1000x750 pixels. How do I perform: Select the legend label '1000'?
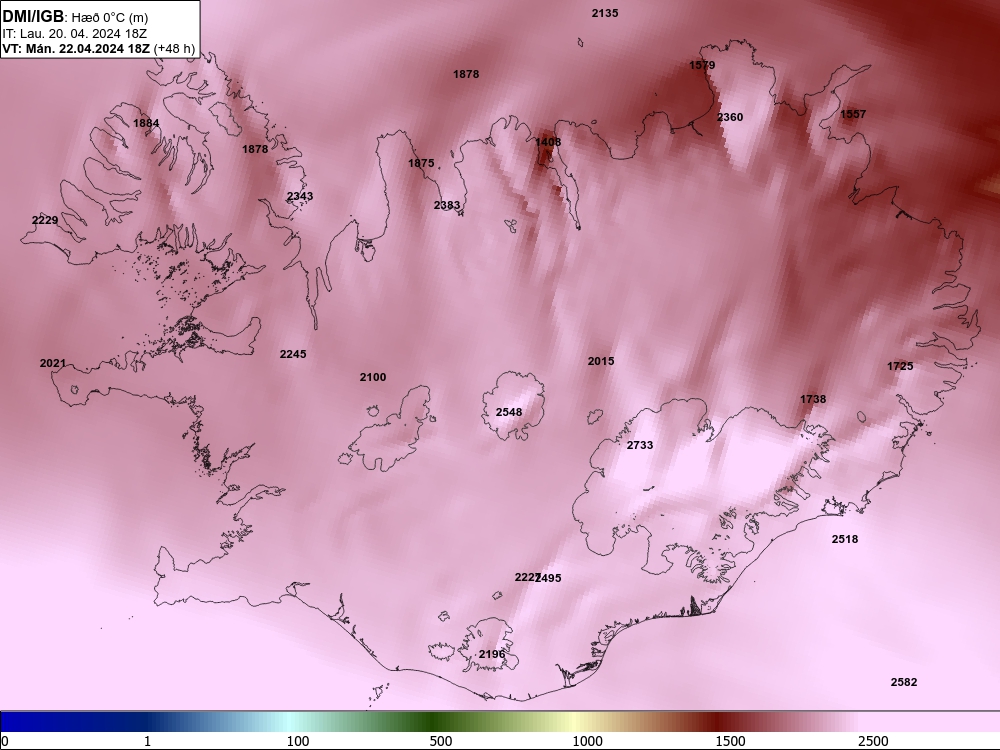point(587,741)
